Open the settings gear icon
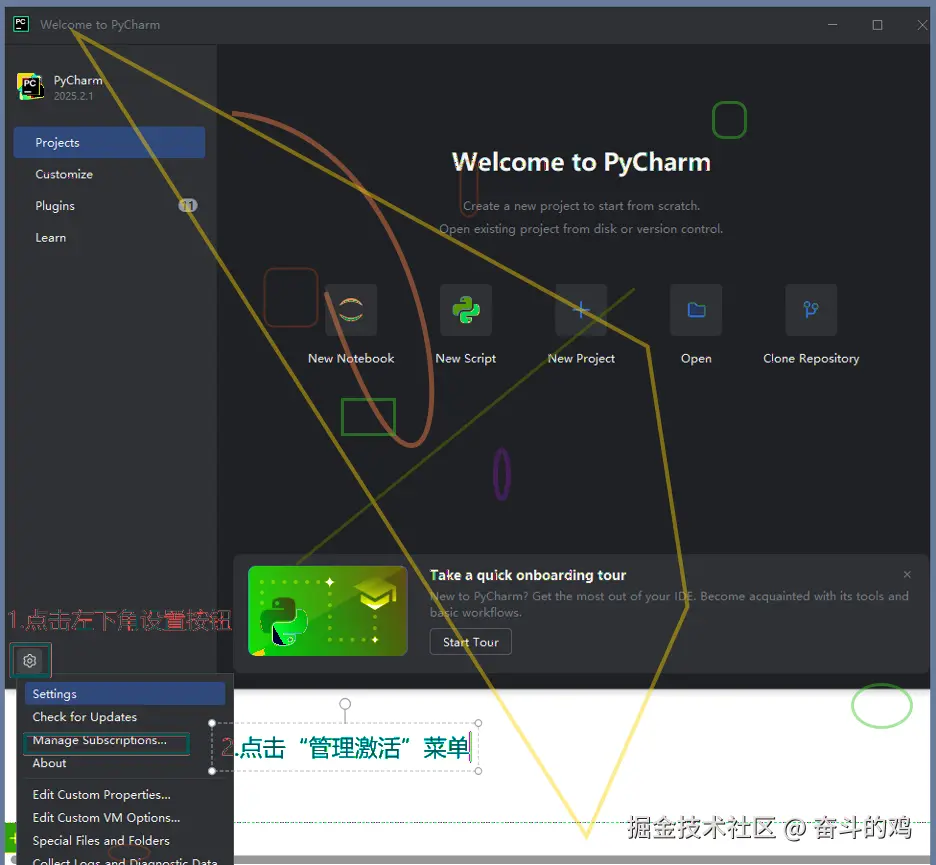 click(30, 660)
